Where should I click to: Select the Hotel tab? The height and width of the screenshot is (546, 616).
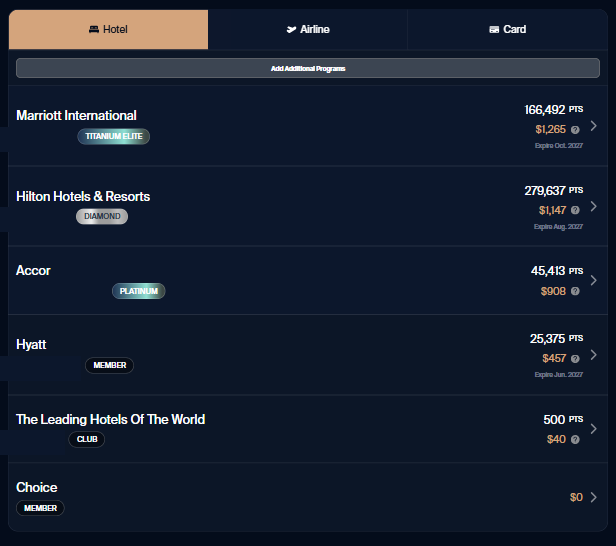(109, 30)
